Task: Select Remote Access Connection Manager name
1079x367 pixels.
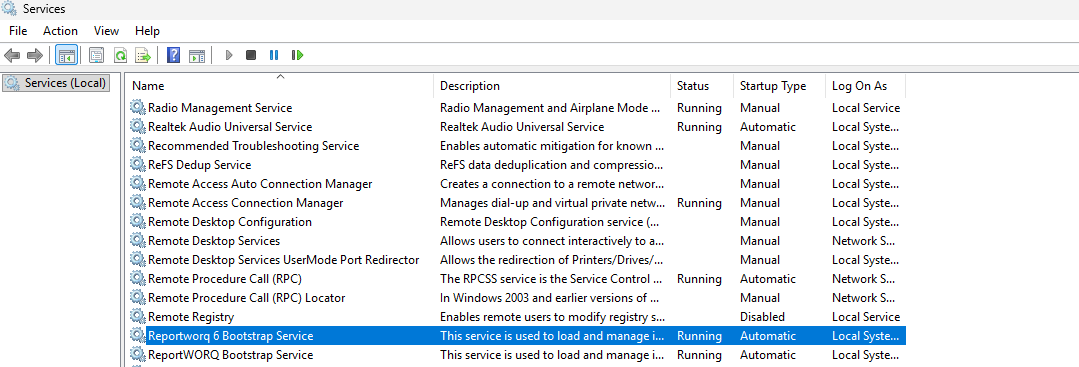Action: click(246, 203)
